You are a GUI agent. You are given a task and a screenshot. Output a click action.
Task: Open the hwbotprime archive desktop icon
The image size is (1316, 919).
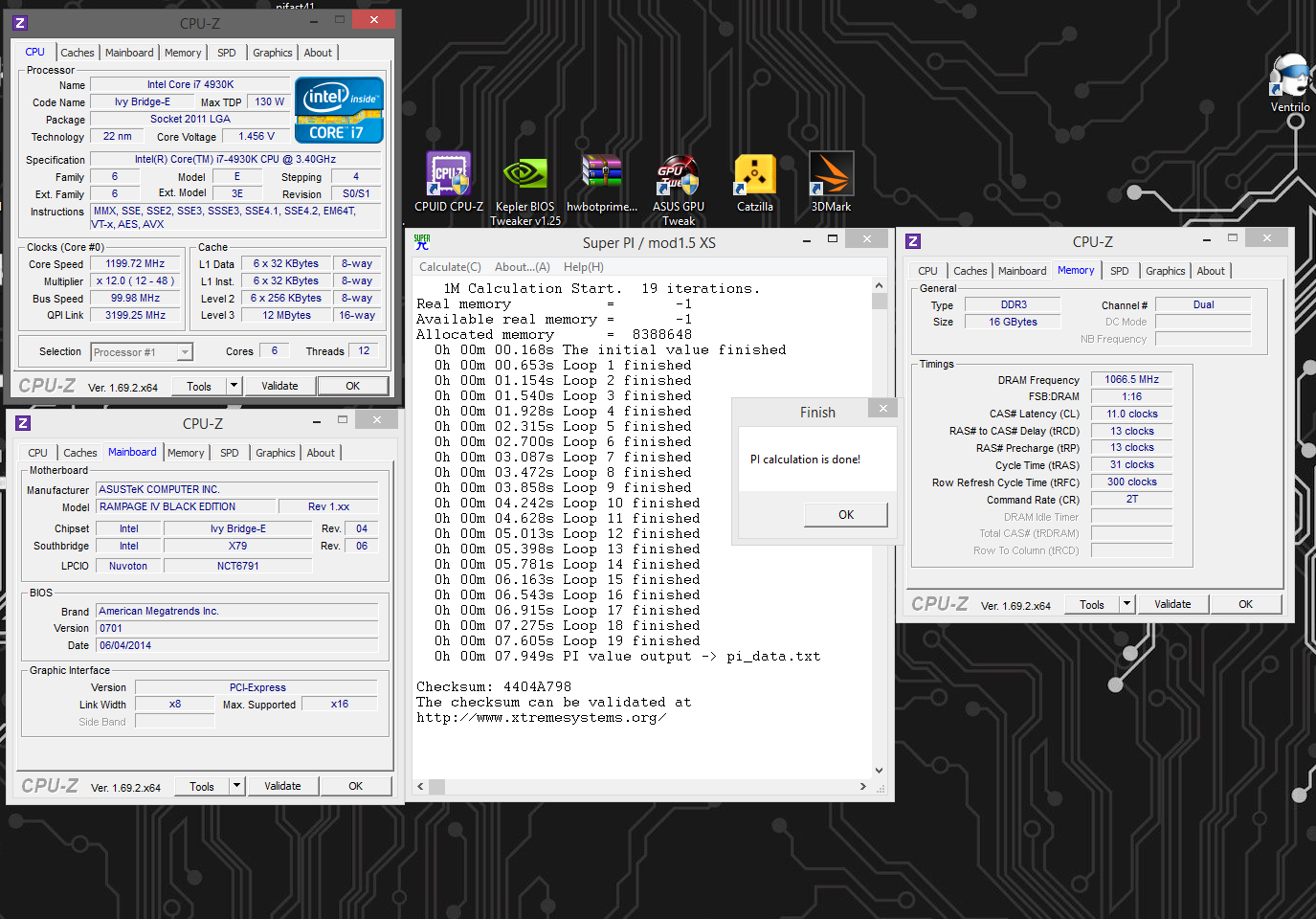[x=602, y=182]
